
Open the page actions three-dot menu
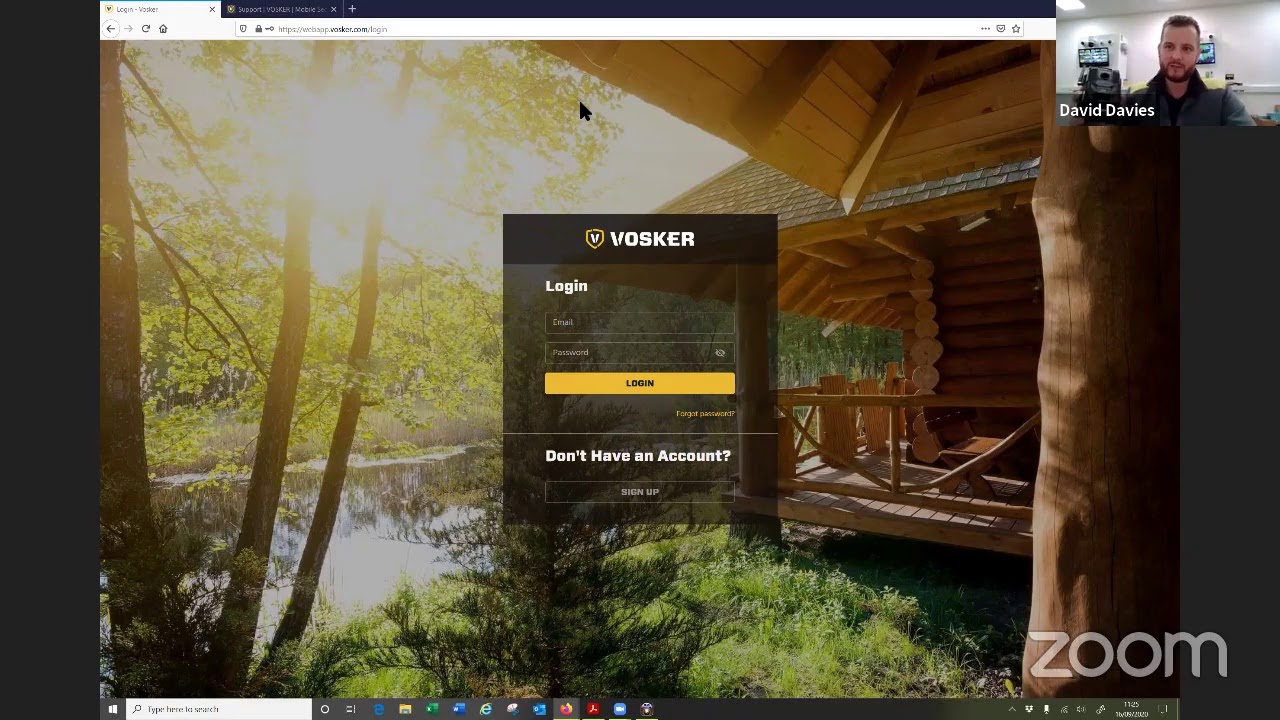[x=985, y=29]
